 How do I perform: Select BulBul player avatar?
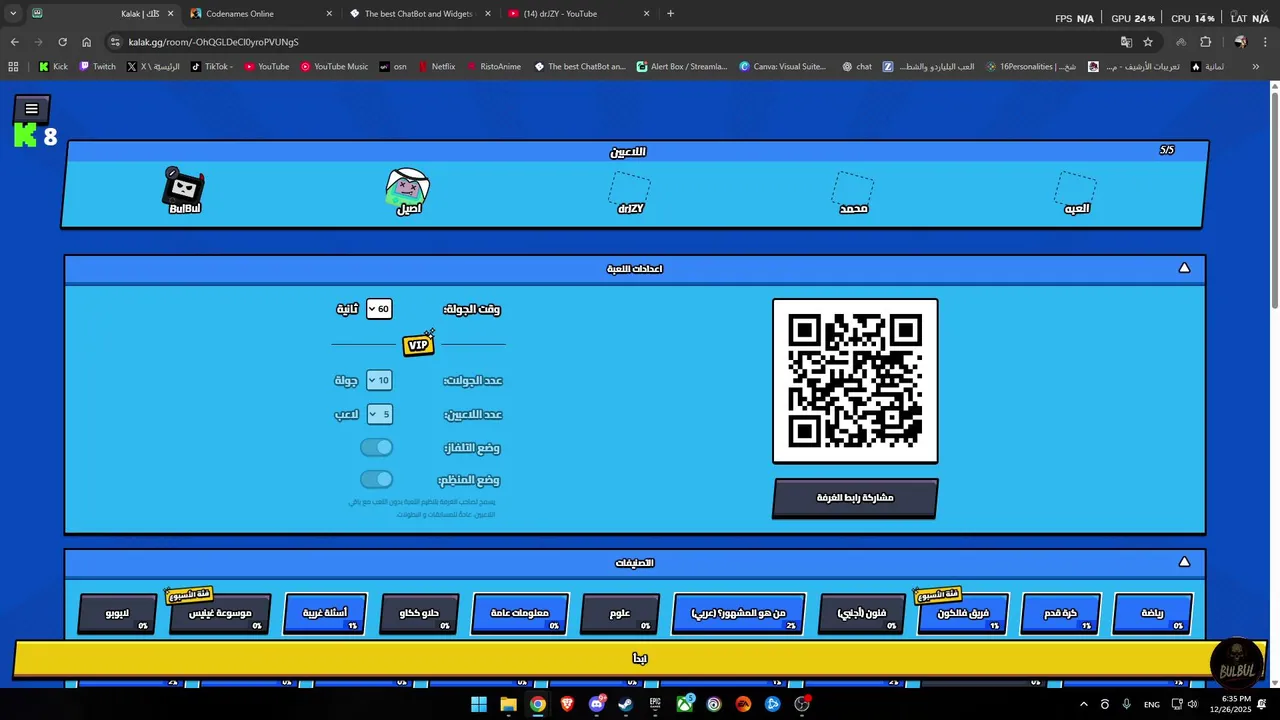click(184, 191)
